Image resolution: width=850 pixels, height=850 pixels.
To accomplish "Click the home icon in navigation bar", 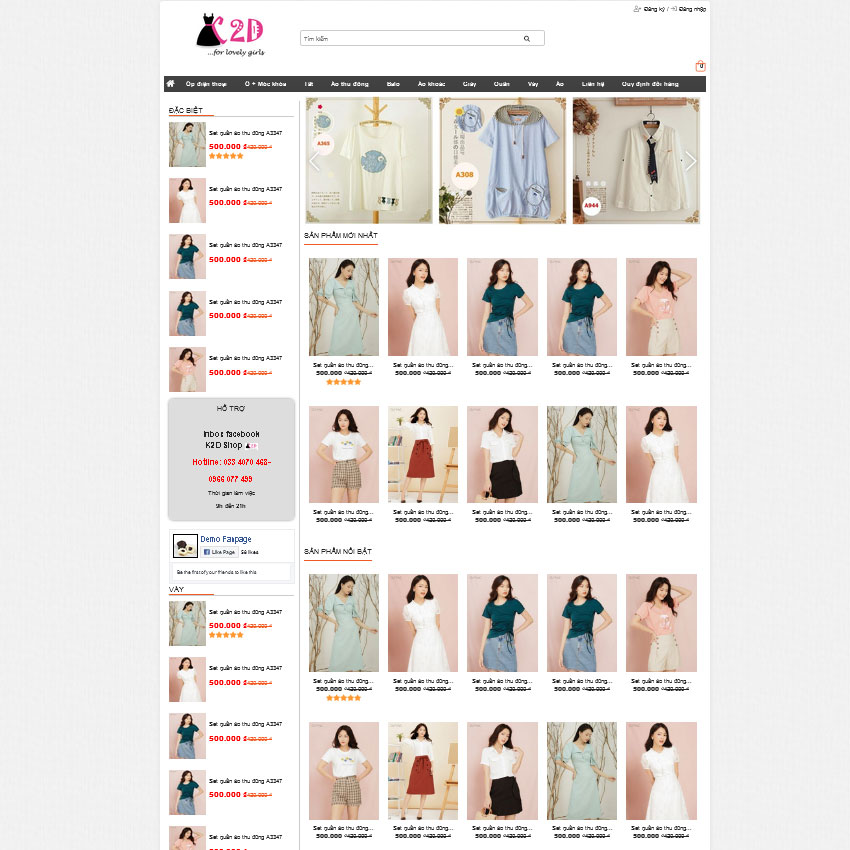I will [171, 84].
